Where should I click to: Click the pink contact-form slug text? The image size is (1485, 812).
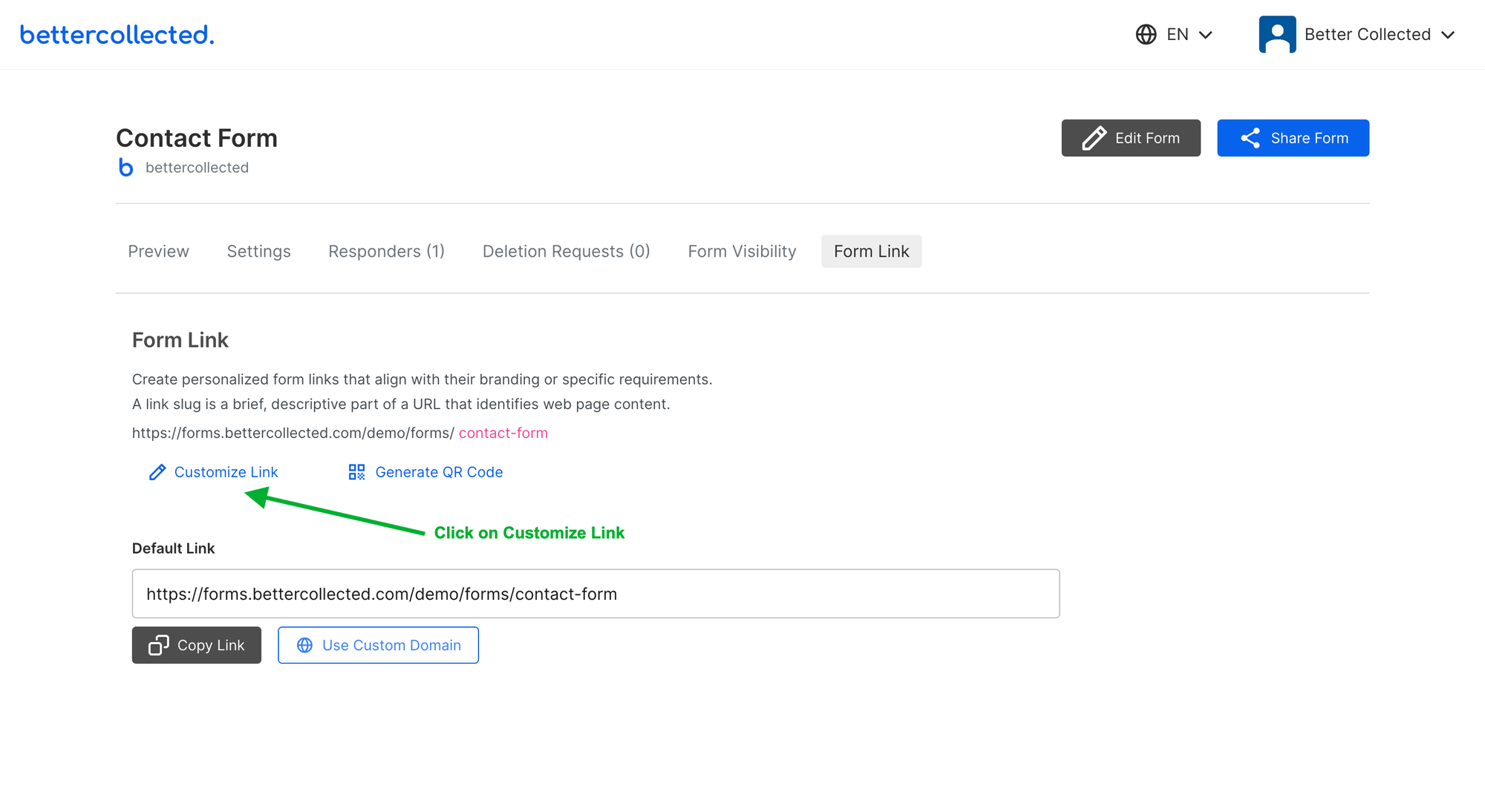503,433
